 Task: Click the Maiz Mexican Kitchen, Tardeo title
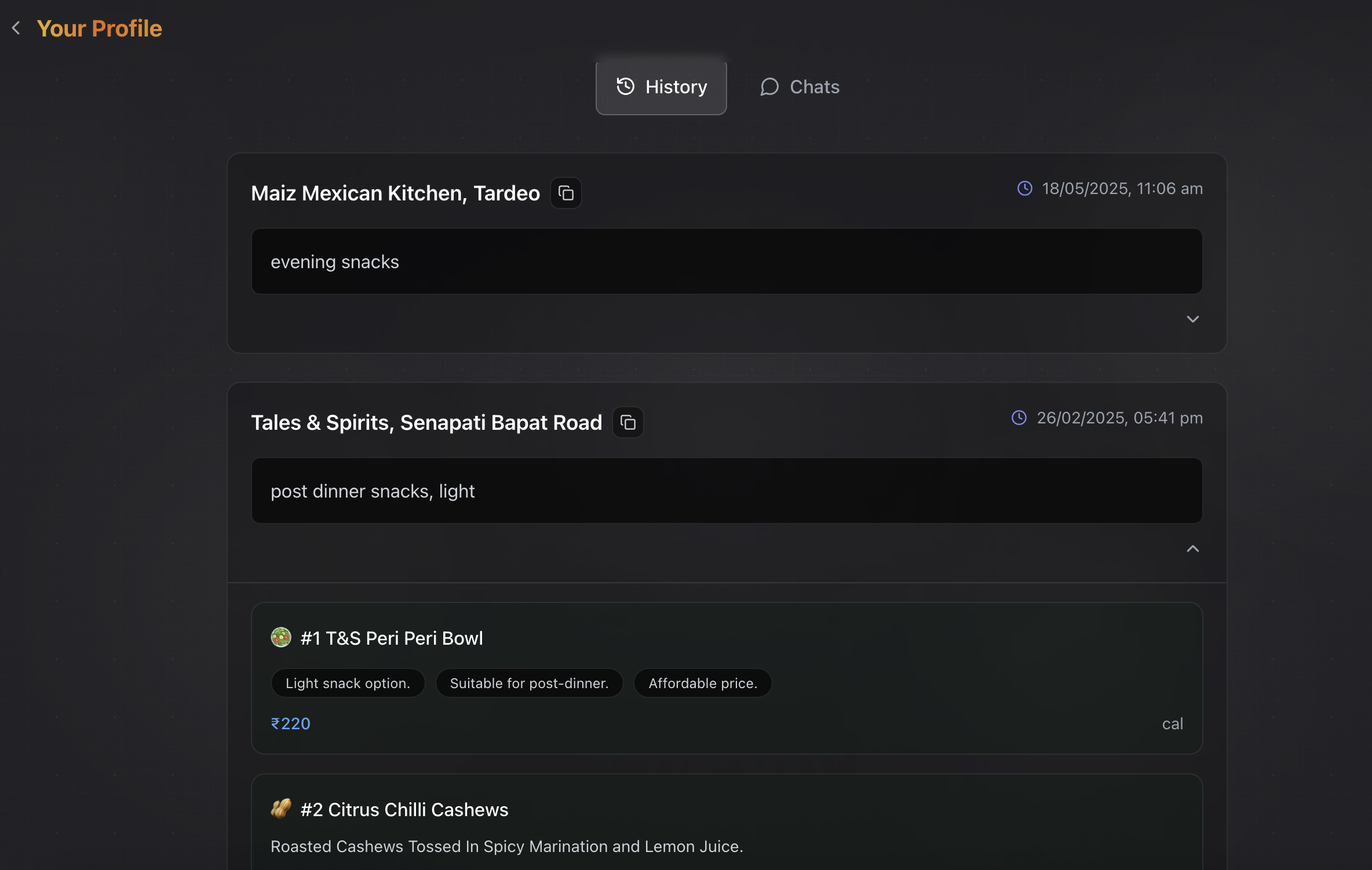[x=395, y=193]
